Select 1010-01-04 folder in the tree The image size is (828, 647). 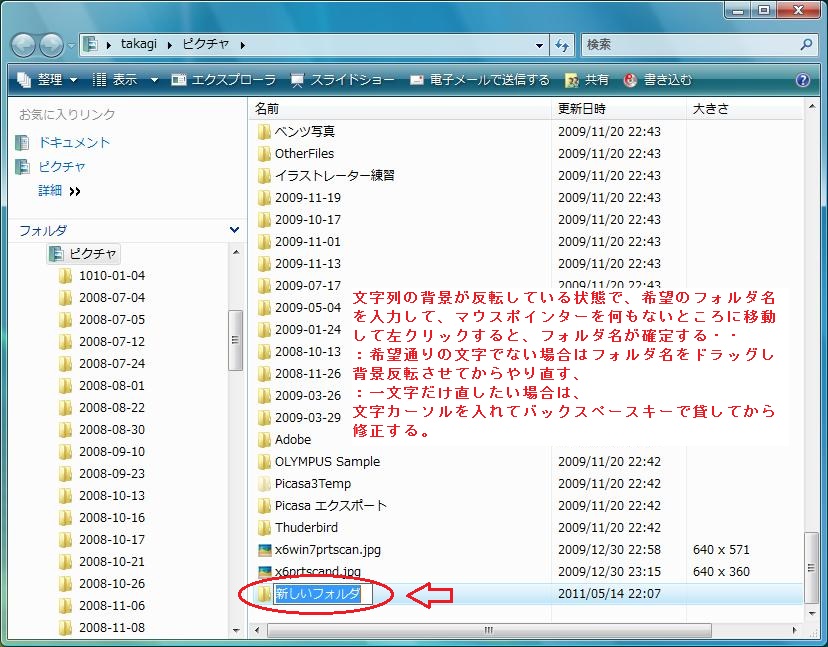(111, 276)
